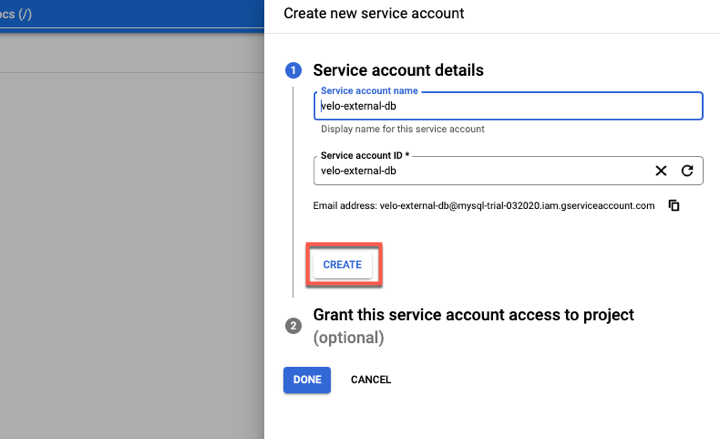Image resolution: width=720 pixels, height=439 pixels.
Task: Select the step 1 circle indicator
Action: point(293,71)
